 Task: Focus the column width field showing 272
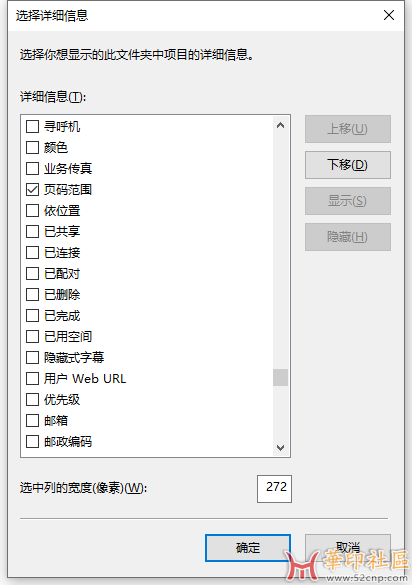point(274,489)
